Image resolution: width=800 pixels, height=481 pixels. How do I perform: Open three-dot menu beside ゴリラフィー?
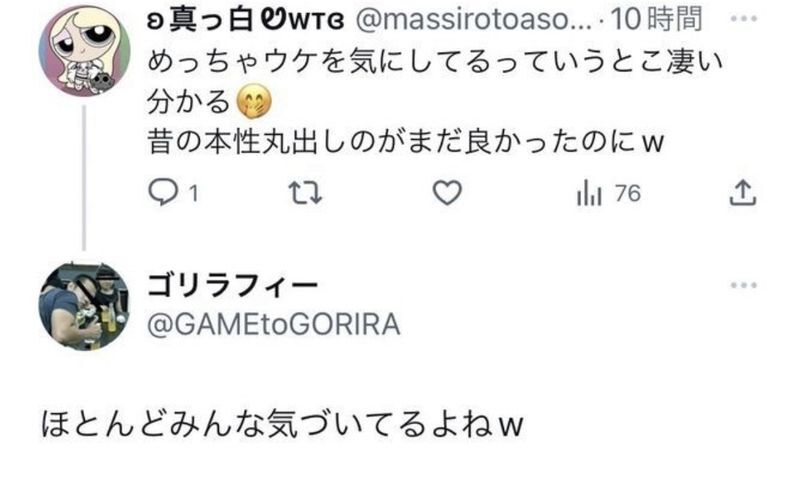pyautogui.click(x=743, y=285)
